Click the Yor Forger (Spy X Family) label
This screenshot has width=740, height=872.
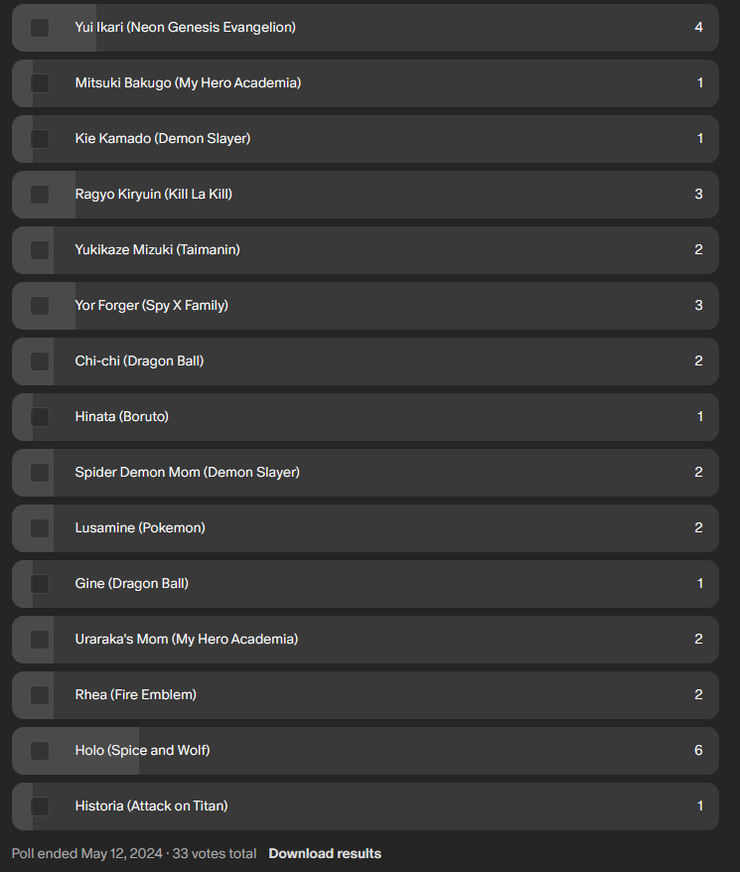coord(151,305)
